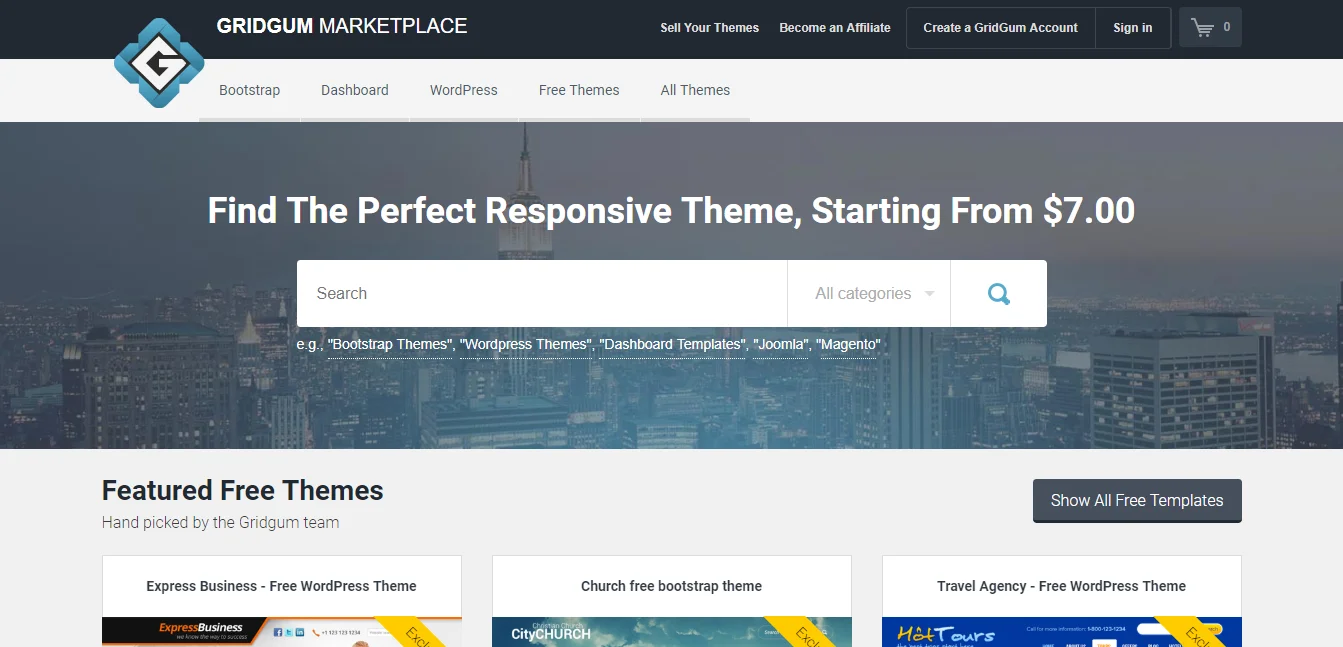Click Create a GridGum Account button

click(x=1001, y=28)
